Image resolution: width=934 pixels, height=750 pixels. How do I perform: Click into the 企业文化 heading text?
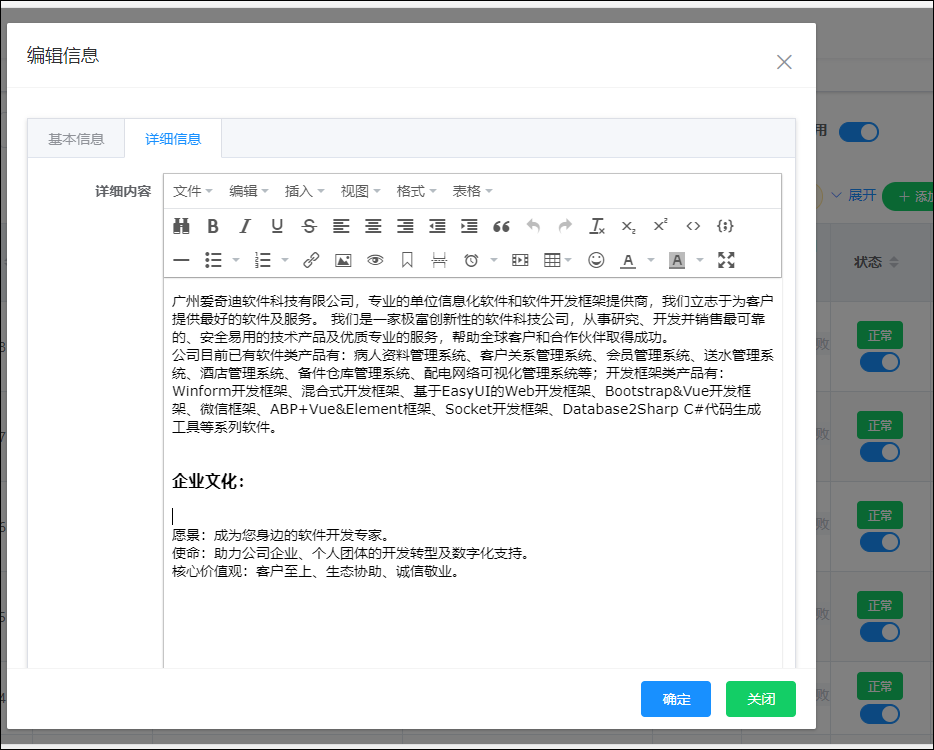click(208, 481)
